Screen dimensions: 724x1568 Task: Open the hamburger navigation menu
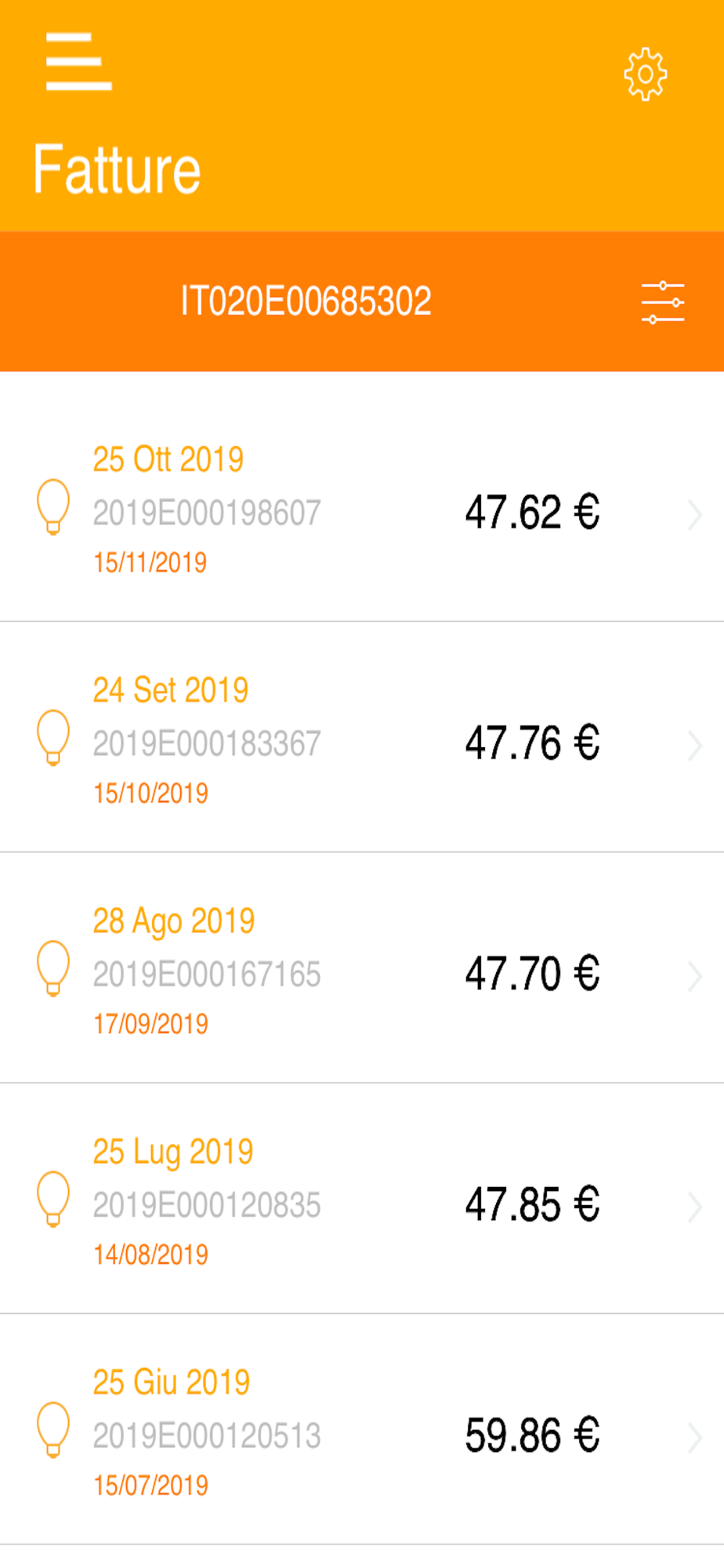(x=78, y=61)
